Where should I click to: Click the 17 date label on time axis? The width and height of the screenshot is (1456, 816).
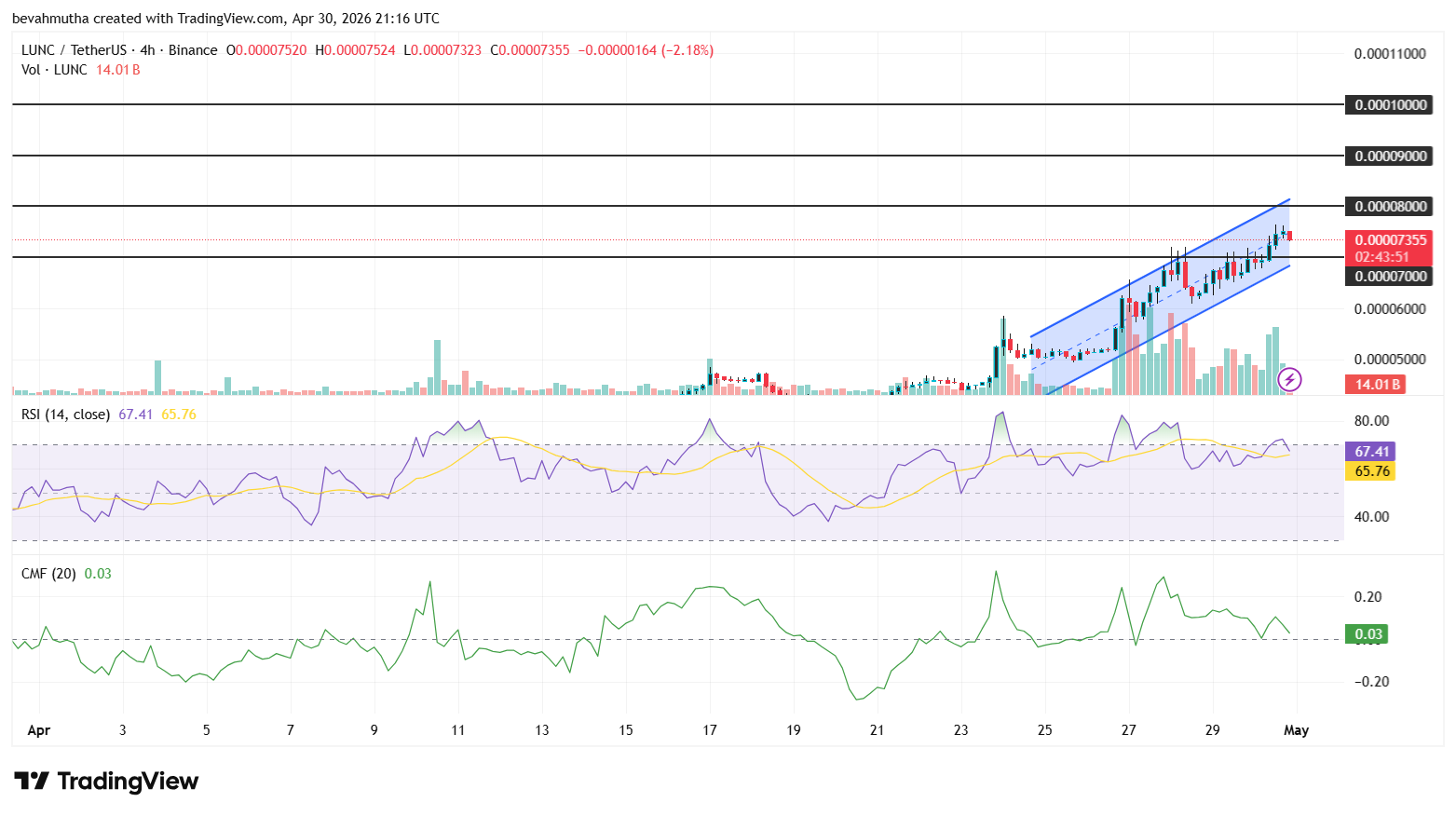pyautogui.click(x=710, y=730)
